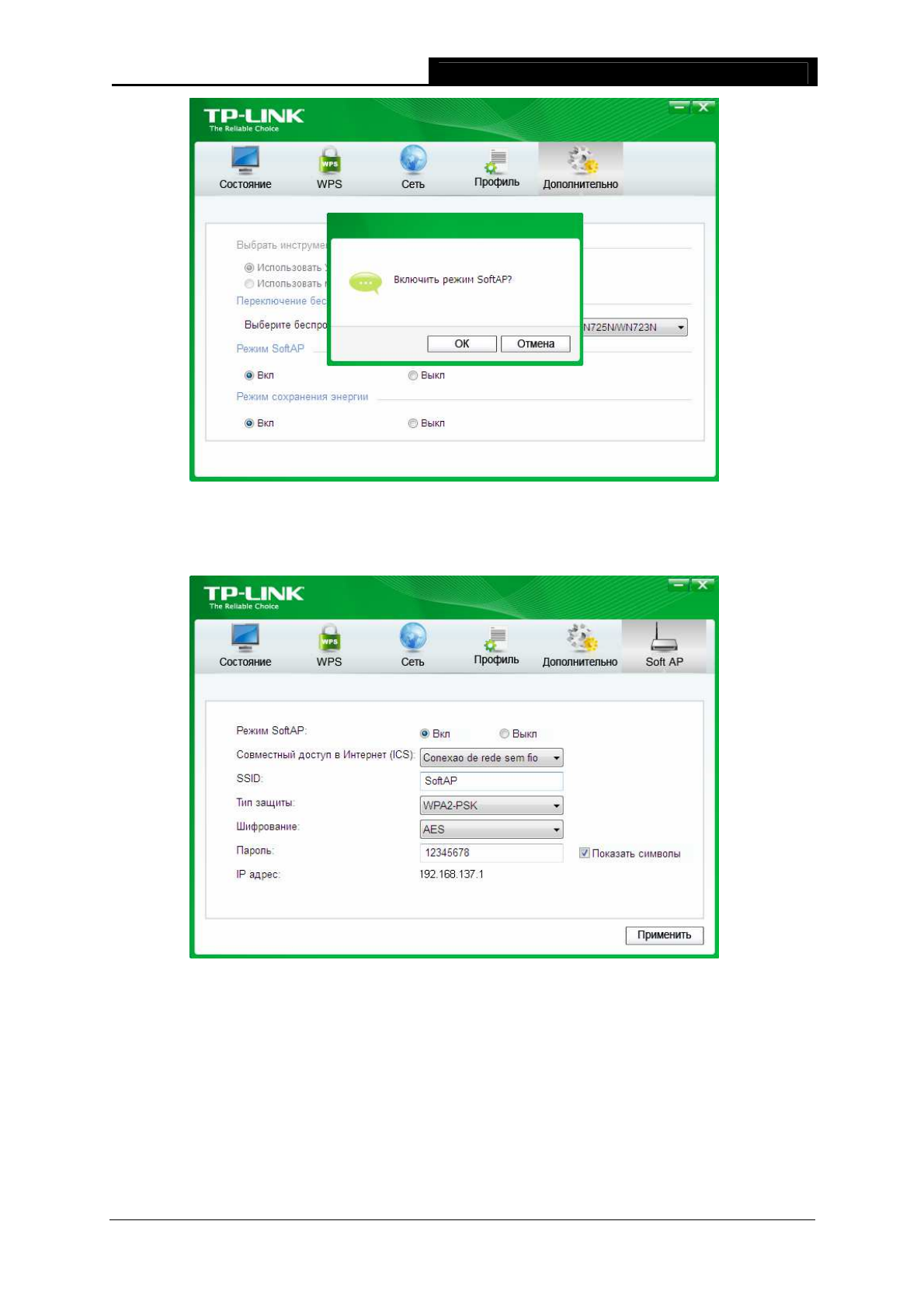This screenshot has width=924, height=1308.
Task: Click the Сеть globe icon in lower window
Action: [x=412, y=637]
